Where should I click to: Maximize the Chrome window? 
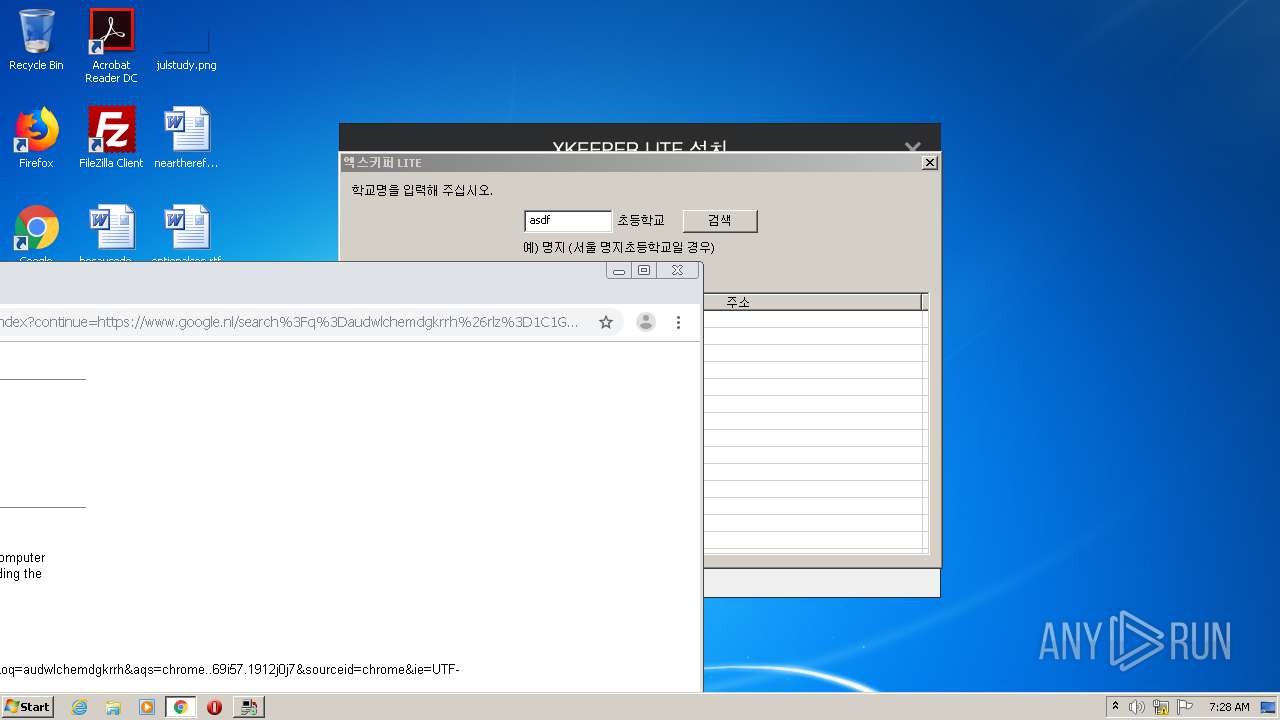(x=644, y=270)
